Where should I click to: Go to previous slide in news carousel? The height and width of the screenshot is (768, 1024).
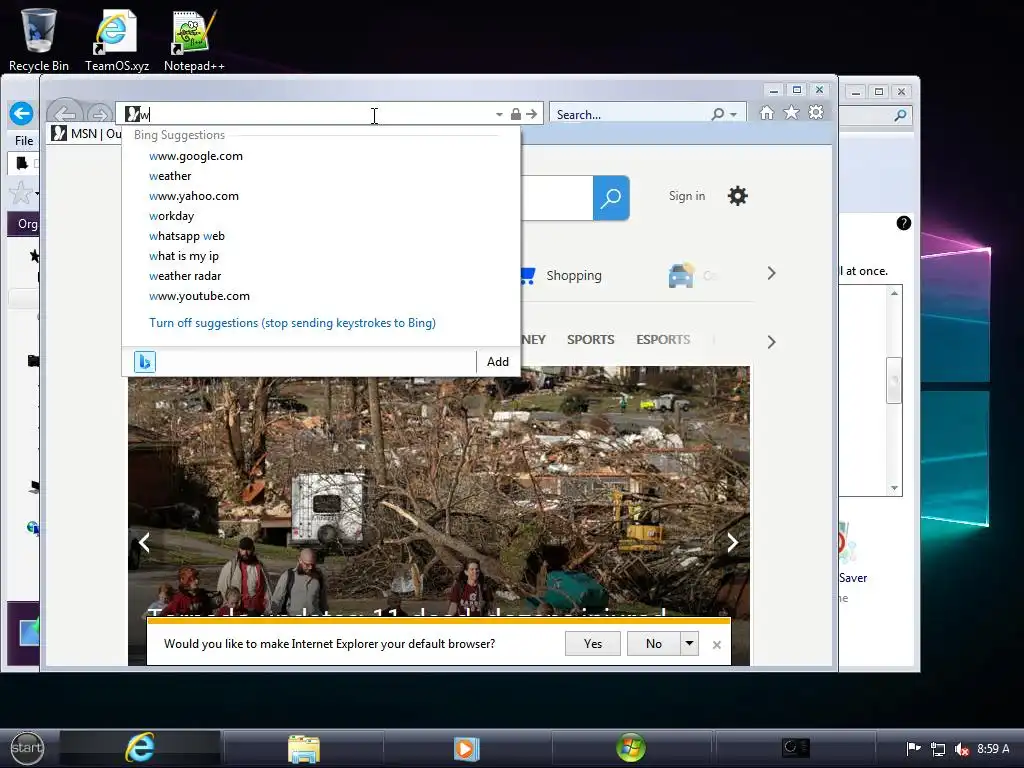pyautogui.click(x=144, y=542)
